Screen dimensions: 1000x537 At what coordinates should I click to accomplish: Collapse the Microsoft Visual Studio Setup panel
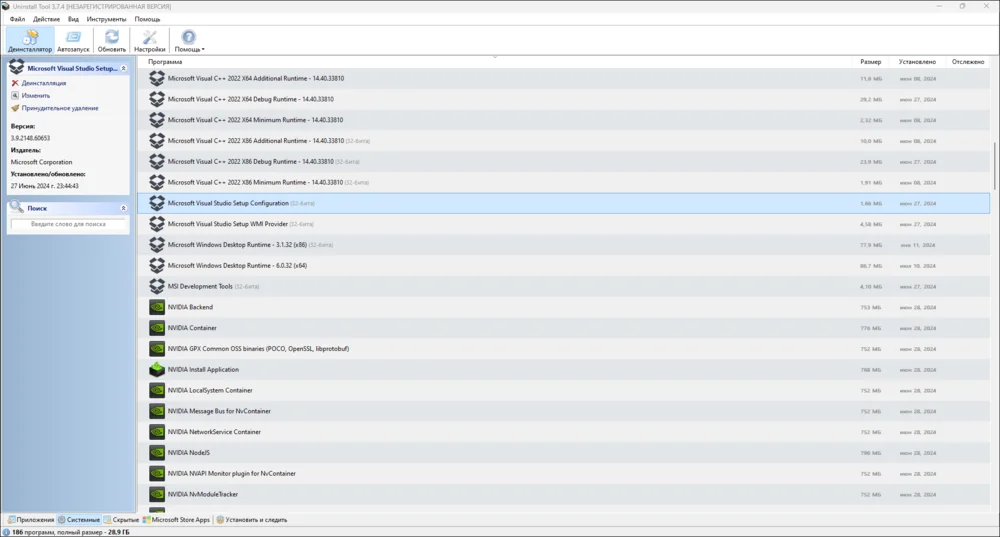123,68
